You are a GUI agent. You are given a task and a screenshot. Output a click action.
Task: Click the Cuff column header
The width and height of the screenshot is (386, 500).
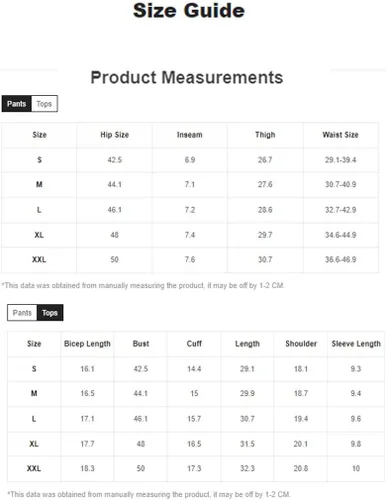(194, 344)
